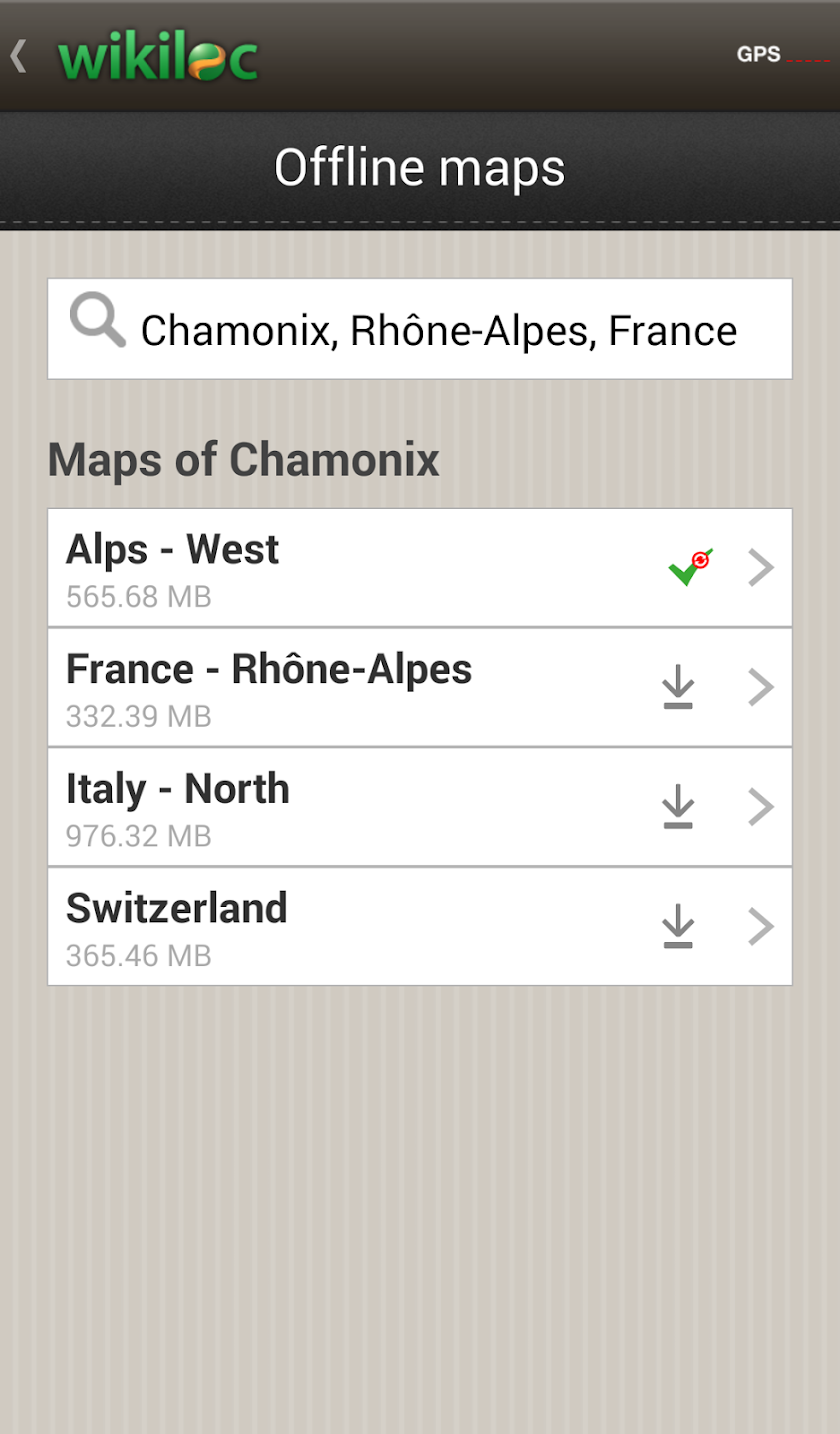Tap the 565.68 MB size label
This screenshot has width=840, height=1434.
tap(139, 597)
